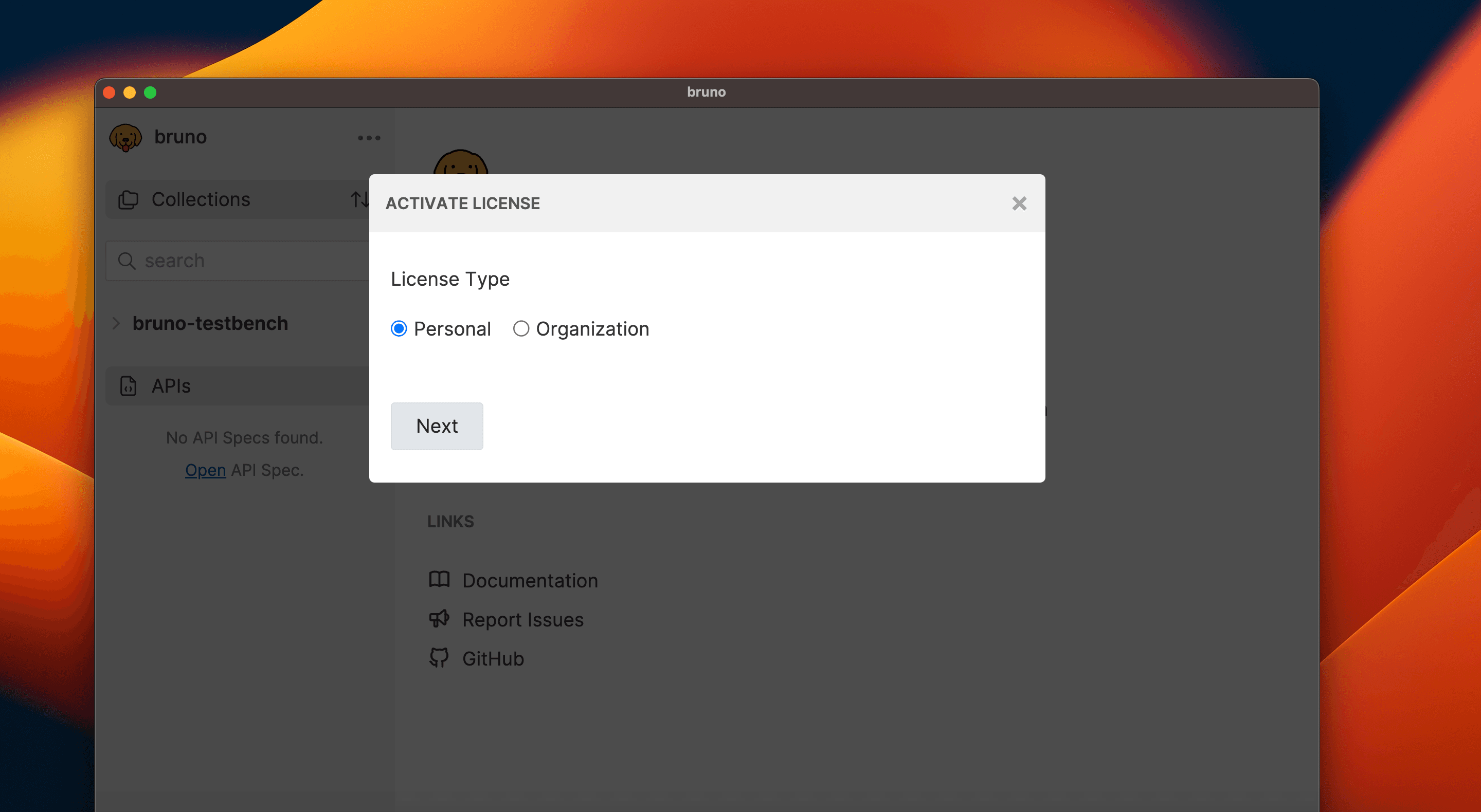1481x812 pixels.
Task: Click the 'No API Specs found.' text
Action: coord(244,438)
